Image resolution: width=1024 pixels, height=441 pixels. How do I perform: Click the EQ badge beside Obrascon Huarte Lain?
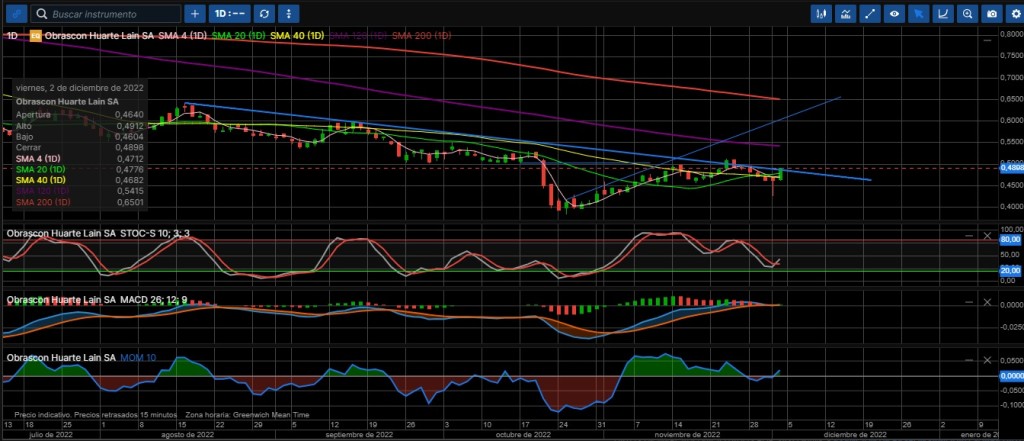[x=36, y=36]
